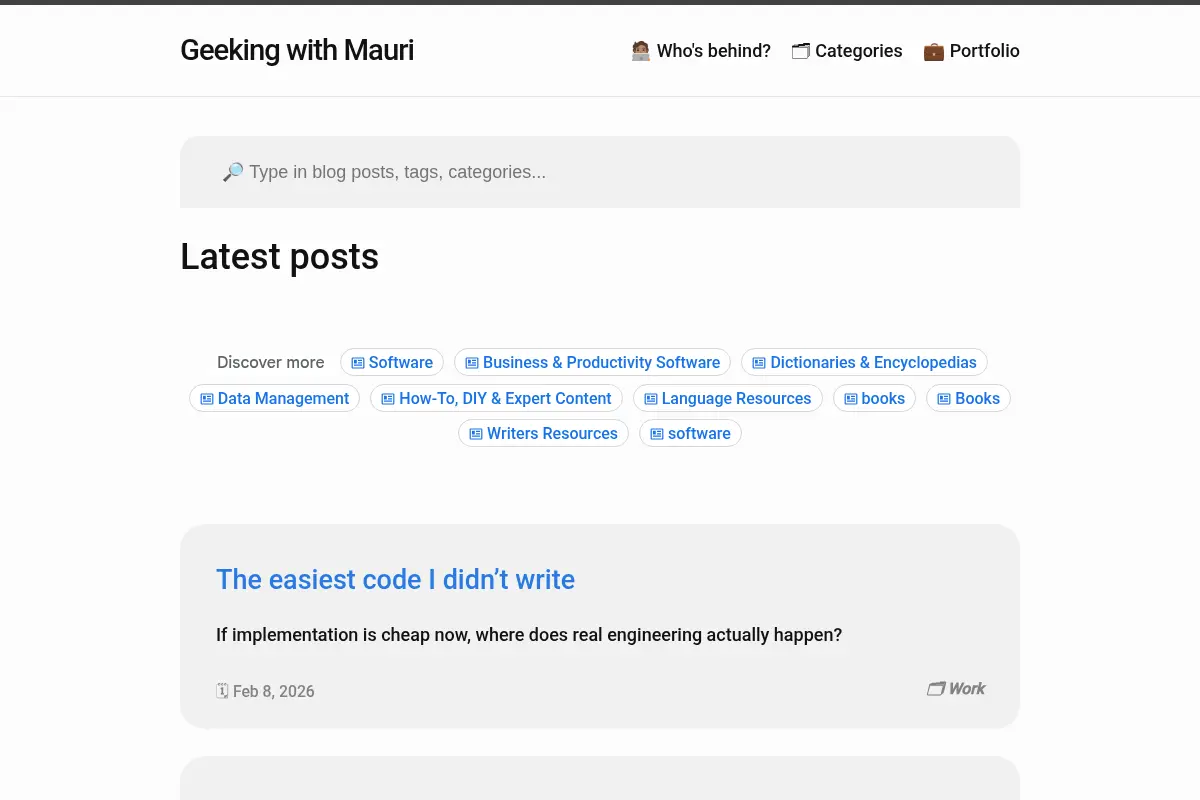
Task: Open the Work category link
Action: [x=956, y=688]
